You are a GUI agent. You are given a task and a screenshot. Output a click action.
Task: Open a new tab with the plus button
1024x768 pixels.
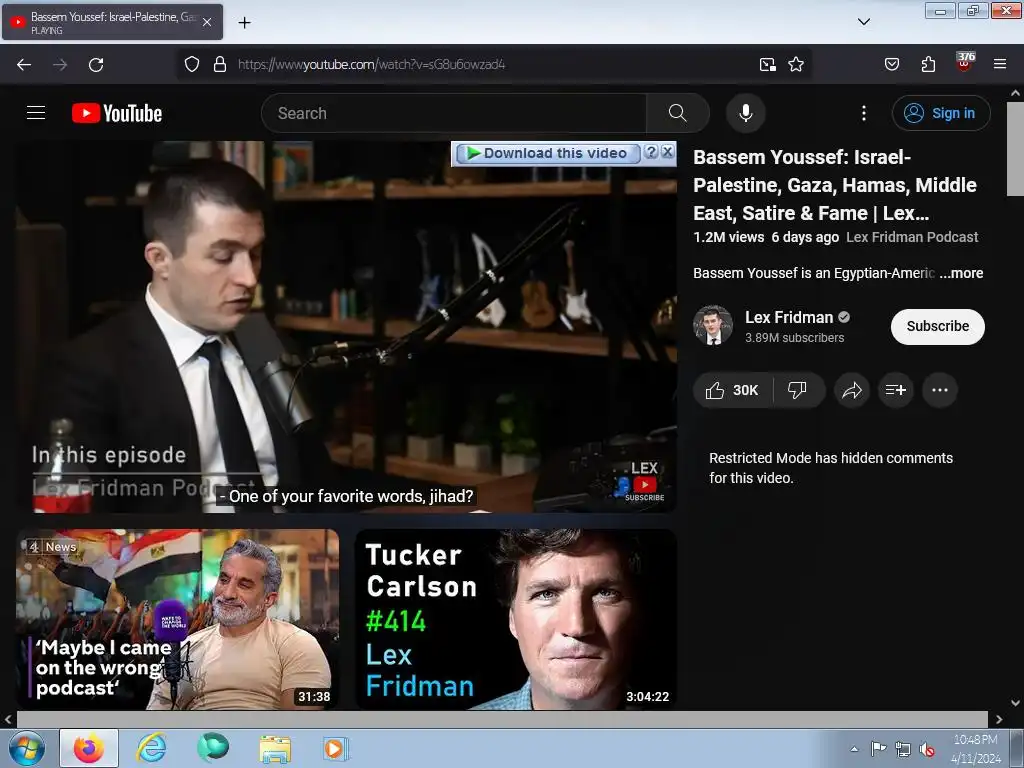(x=244, y=23)
